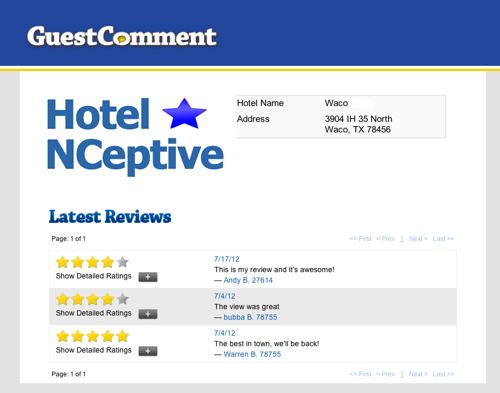Go to First page in bottom pagination
This screenshot has height=393, width=500.
[360, 374]
